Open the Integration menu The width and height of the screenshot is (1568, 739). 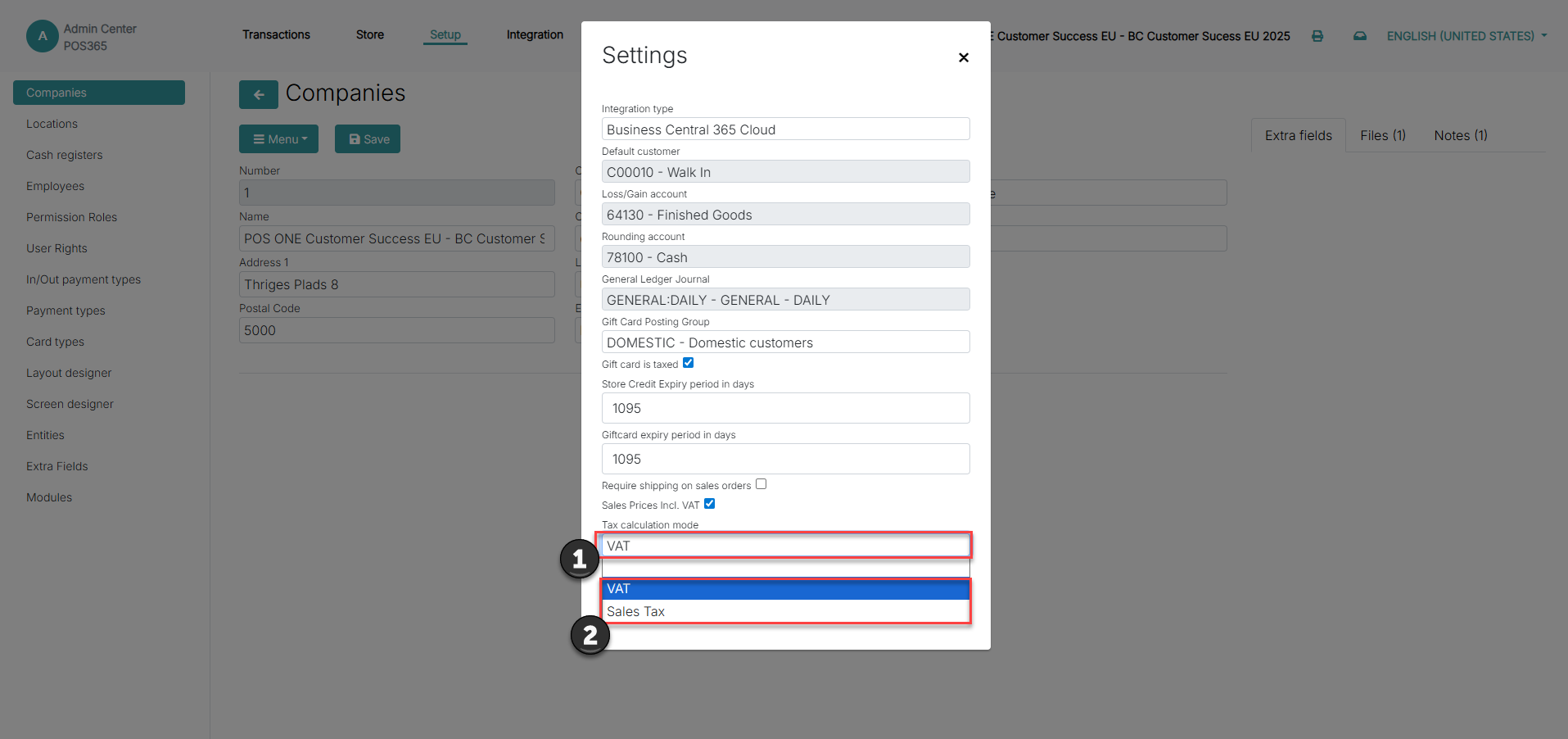[x=535, y=34]
